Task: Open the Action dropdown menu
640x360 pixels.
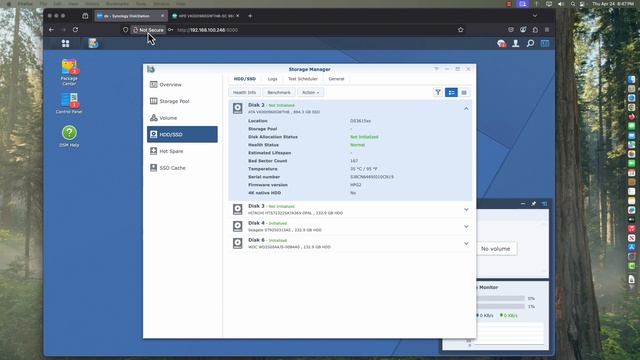Action: pyautogui.click(x=311, y=92)
